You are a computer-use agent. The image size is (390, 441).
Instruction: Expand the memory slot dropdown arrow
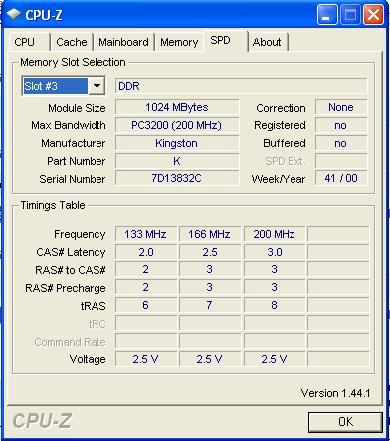coord(97,86)
